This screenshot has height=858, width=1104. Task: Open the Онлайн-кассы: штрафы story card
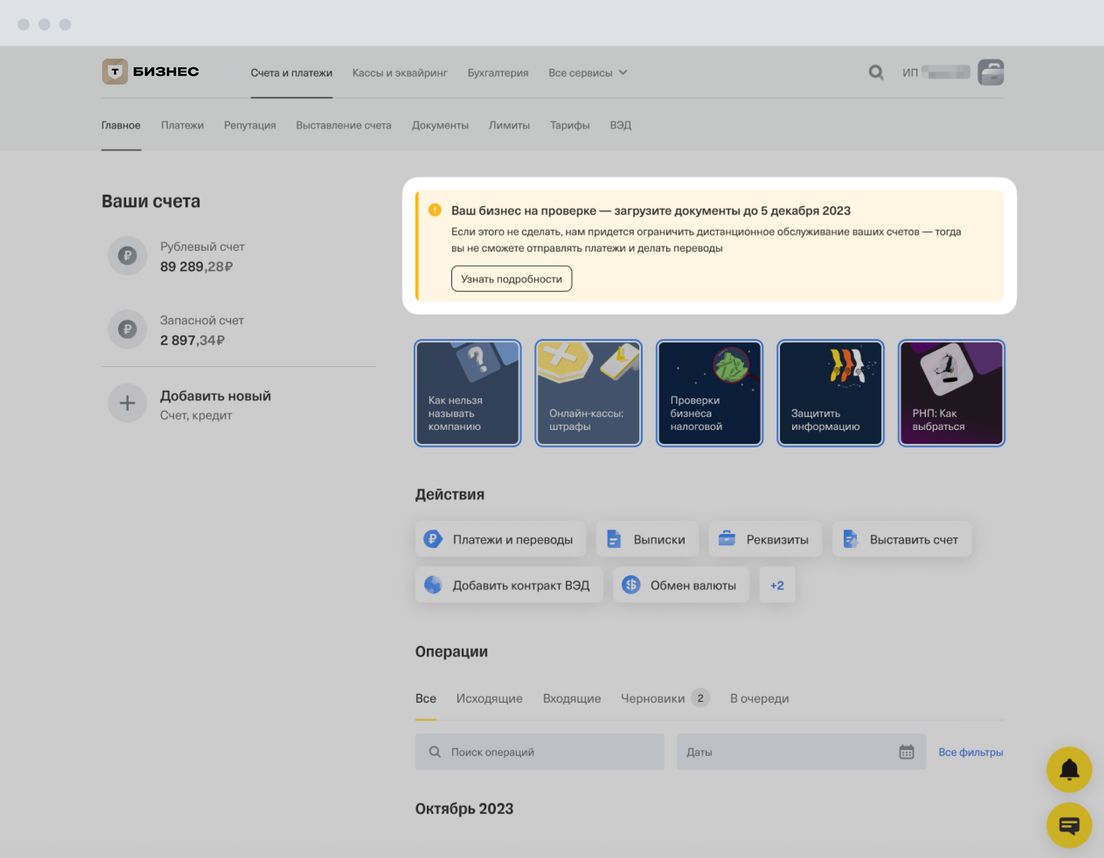pos(588,393)
